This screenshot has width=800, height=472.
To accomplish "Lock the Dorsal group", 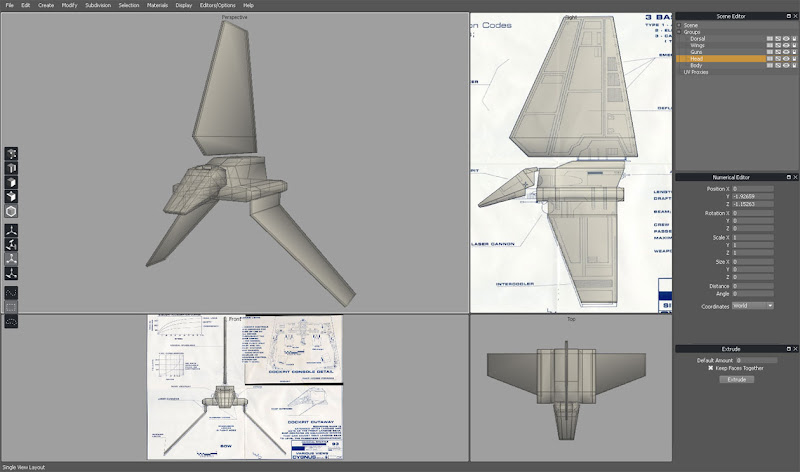I will (x=794, y=39).
